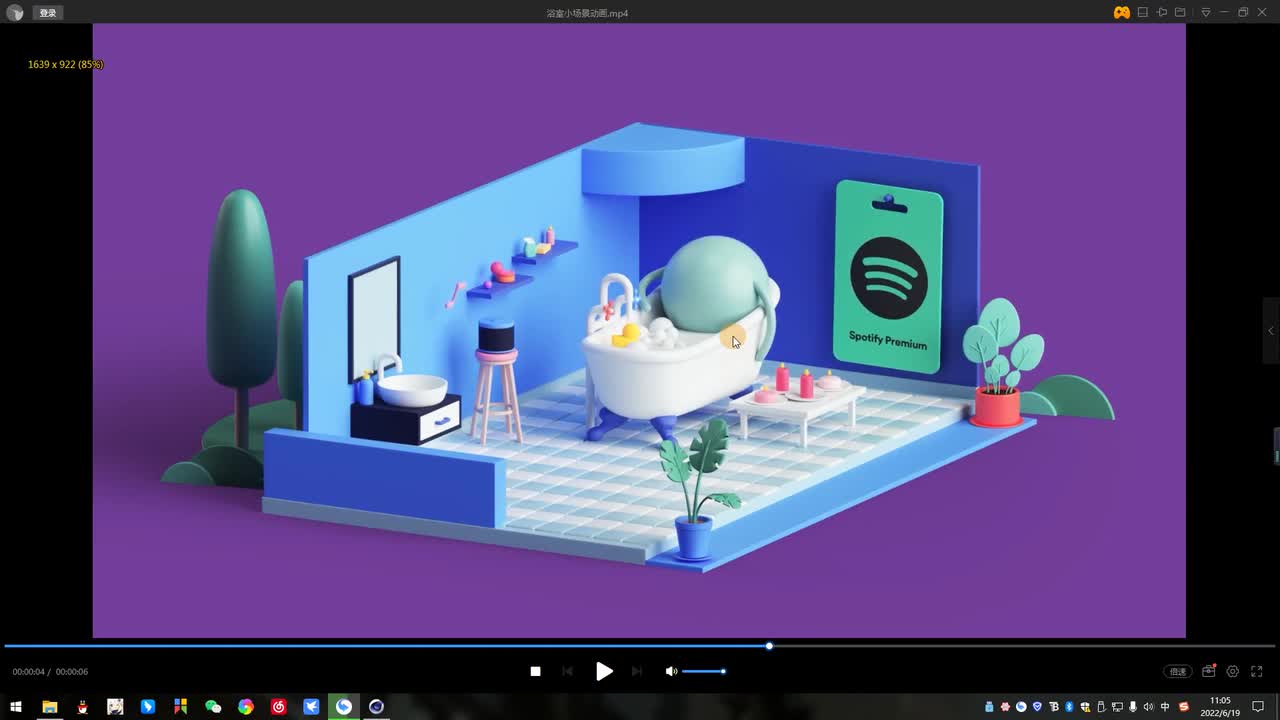Open the QQ penguin taskbar icon
The image size is (1280, 720).
click(82, 707)
